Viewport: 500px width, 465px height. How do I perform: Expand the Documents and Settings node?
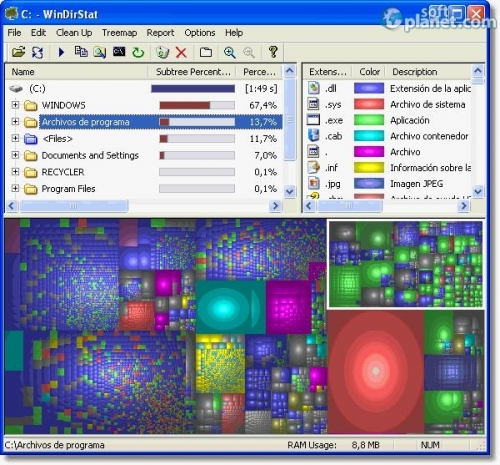(x=15, y=155)
